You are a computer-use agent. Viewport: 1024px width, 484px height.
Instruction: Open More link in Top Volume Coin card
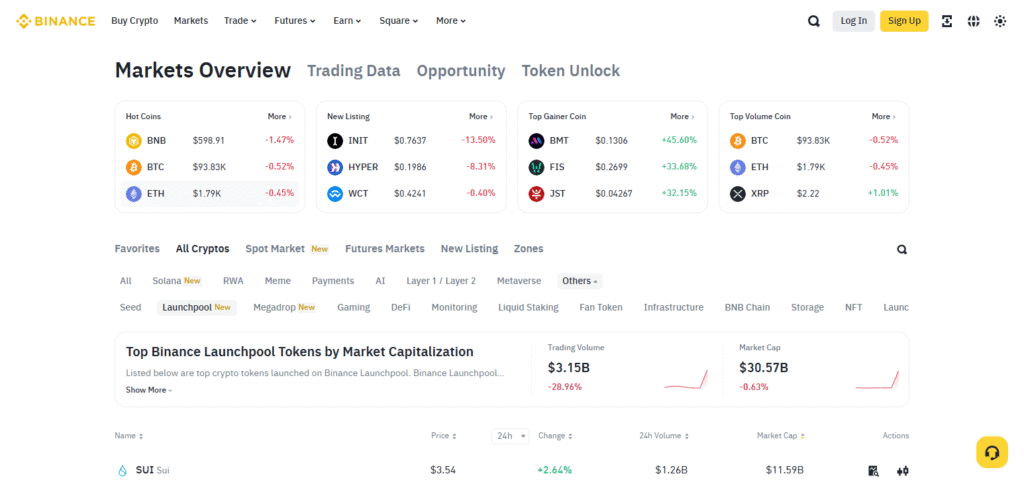coord(884,116)
